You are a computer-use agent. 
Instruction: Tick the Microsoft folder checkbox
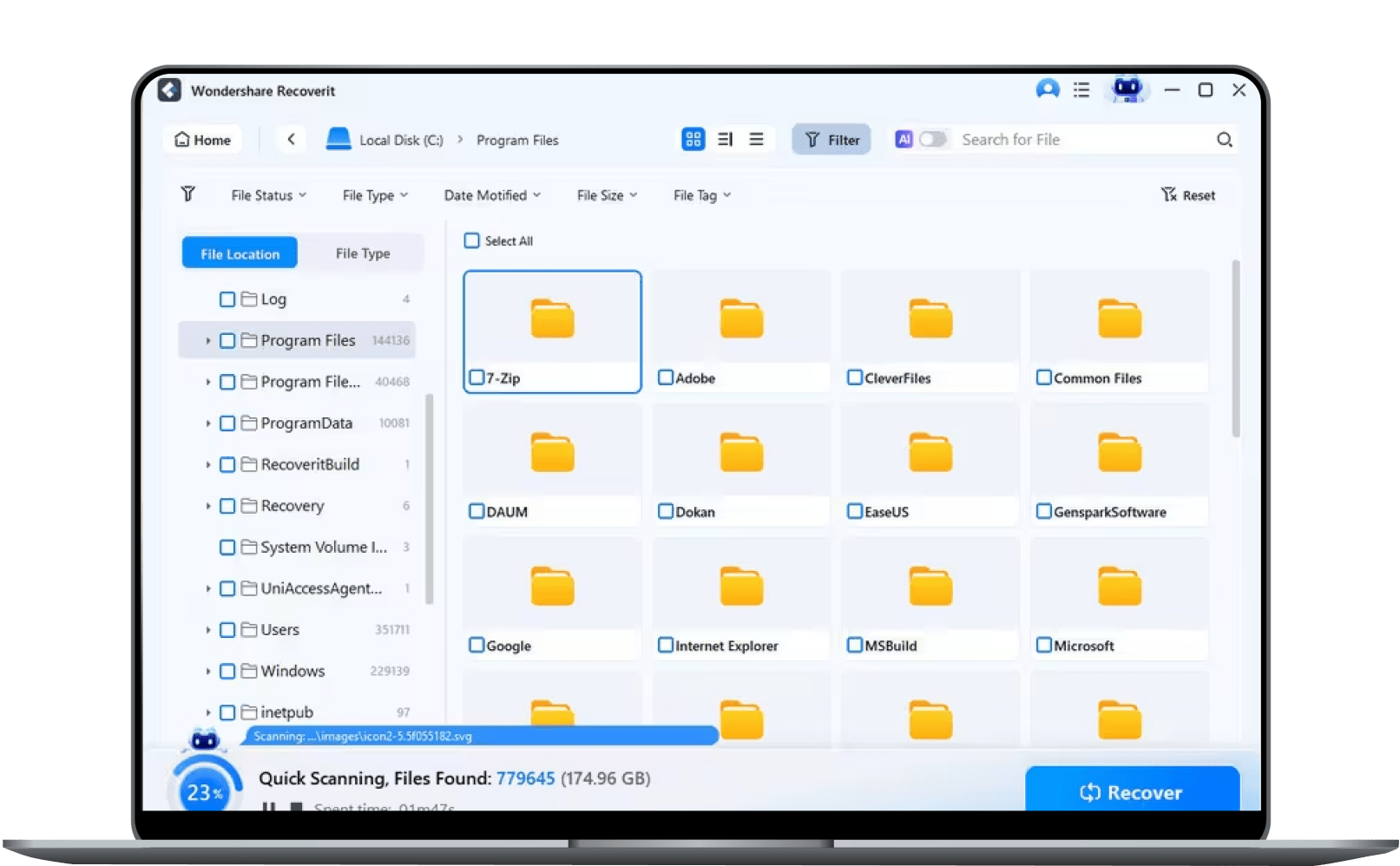point(1044,645)
